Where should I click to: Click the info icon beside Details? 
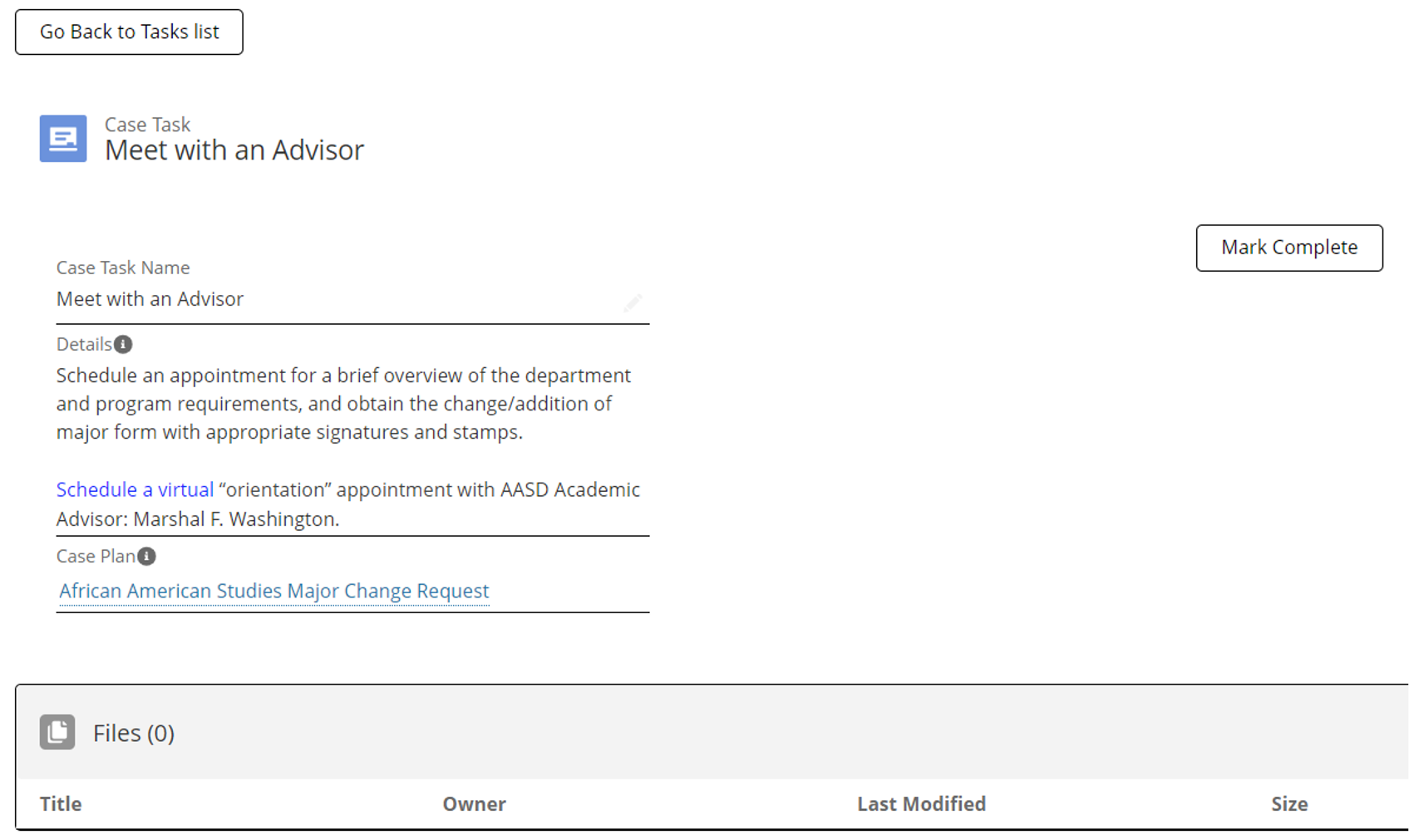coord(123,344)
